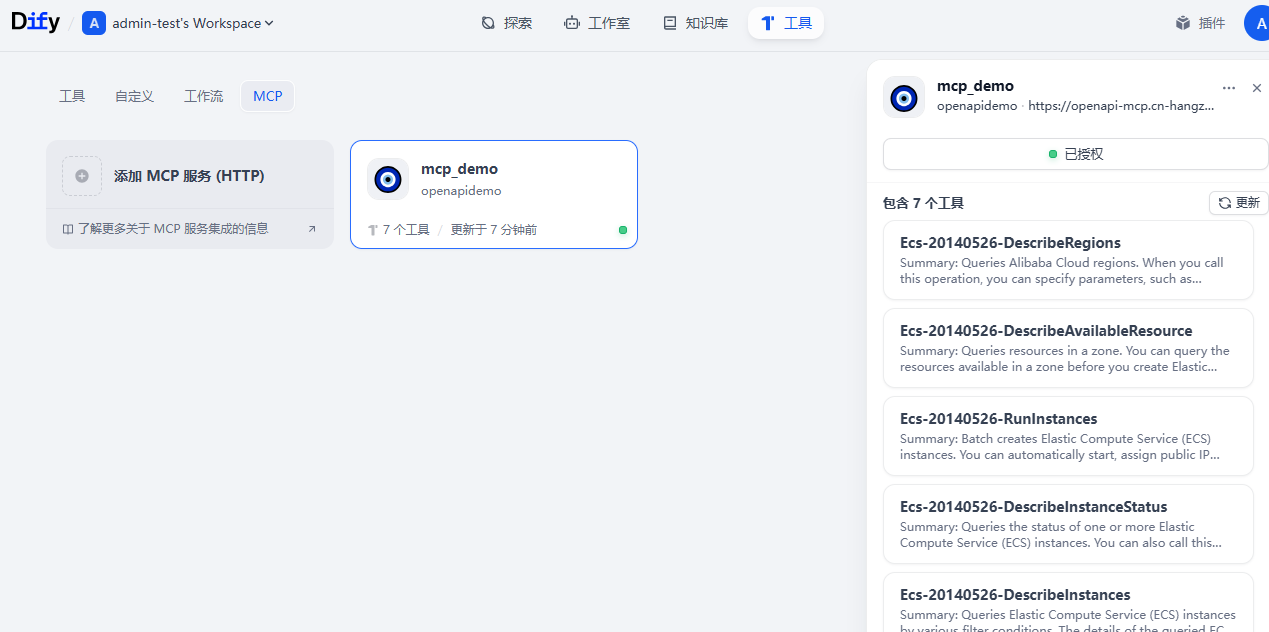The image size is (1269, 632).
Task: Open the 插件 plugins button
Action: [x=1201, y=23]
